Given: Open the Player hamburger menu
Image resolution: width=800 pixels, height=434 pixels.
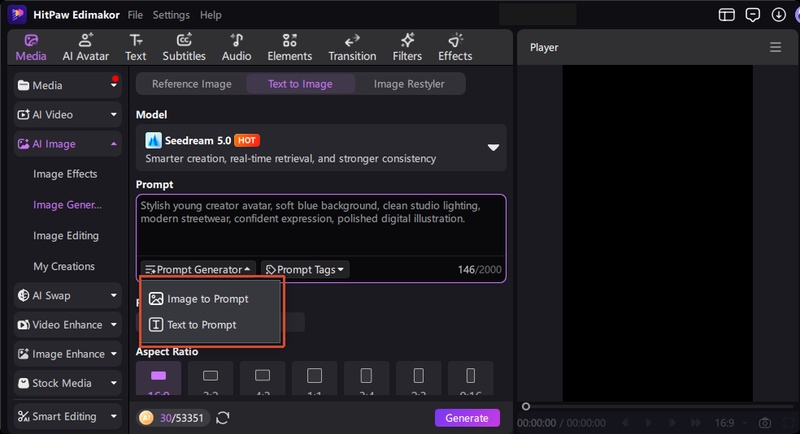Looking at the screenshot, I should click(776, 47).
